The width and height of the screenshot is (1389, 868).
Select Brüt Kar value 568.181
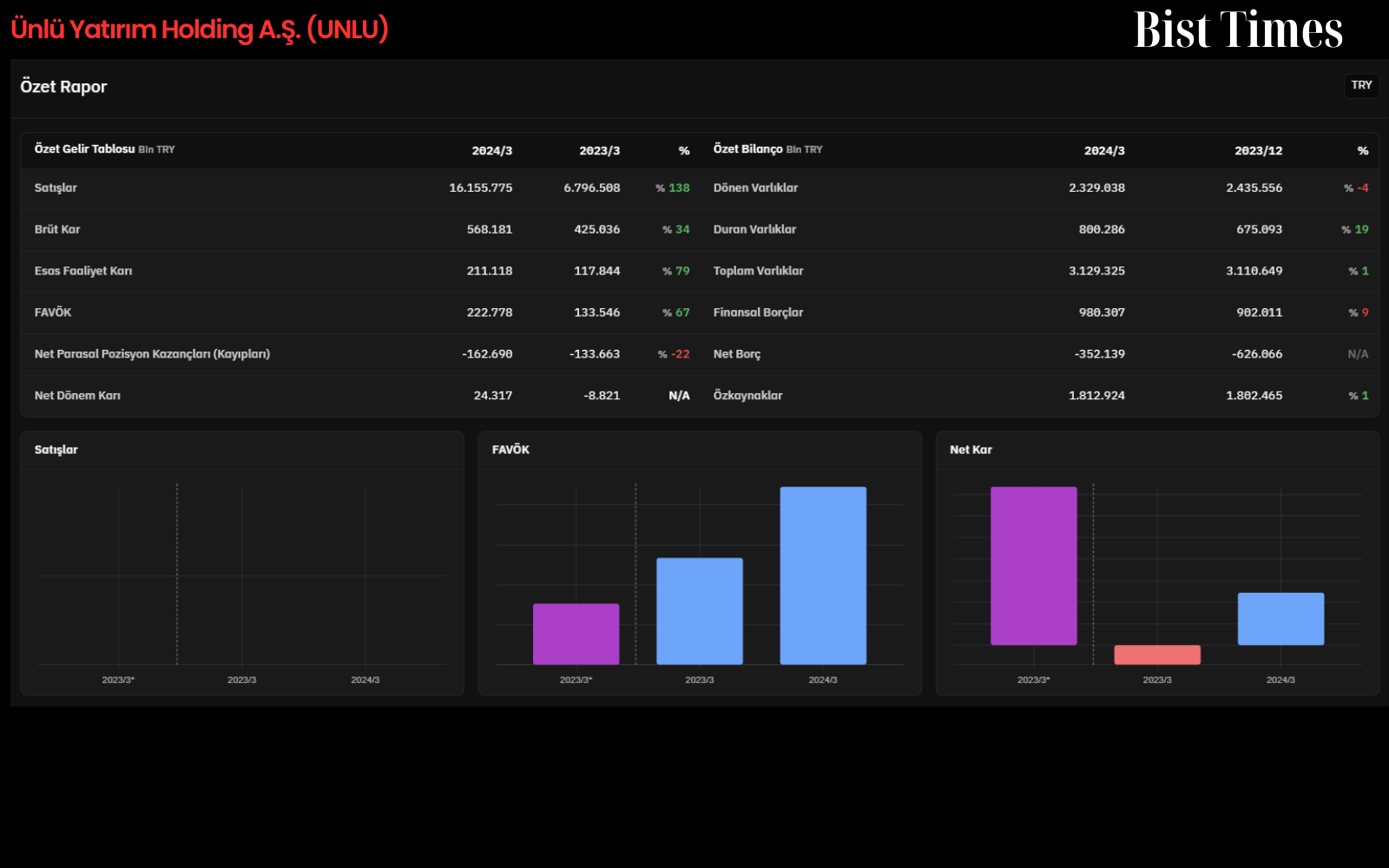(x=490, y=229)
